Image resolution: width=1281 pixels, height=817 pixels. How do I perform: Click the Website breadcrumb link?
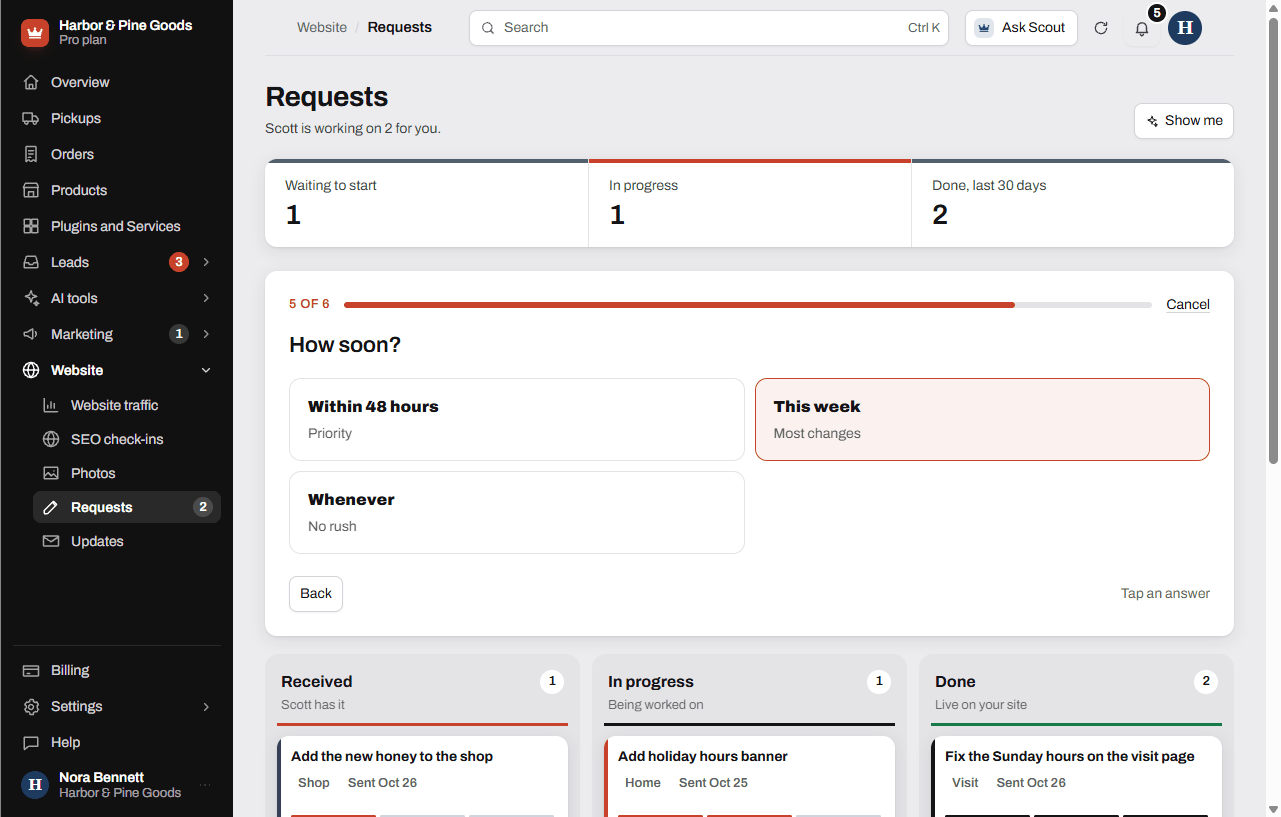(x=322, y=28)
